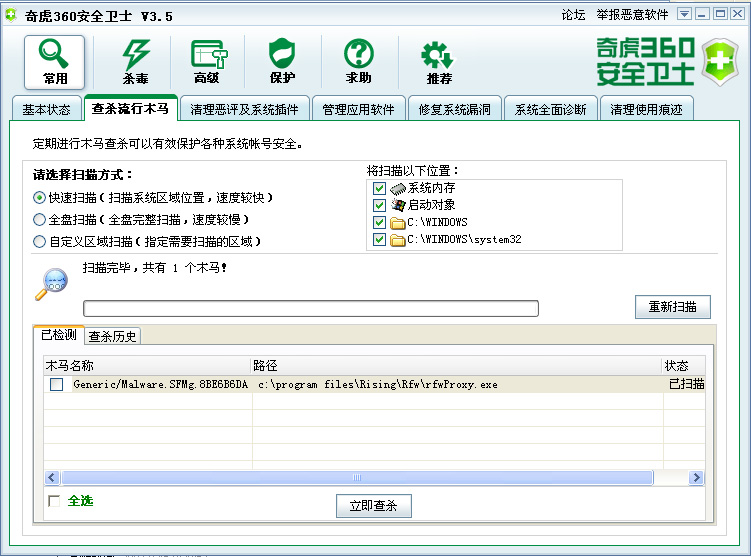Image resolution: width=751 pixels, height=557 pixels.
Task: Open the 高级 advanced tools icon
Action: [208, 62]
